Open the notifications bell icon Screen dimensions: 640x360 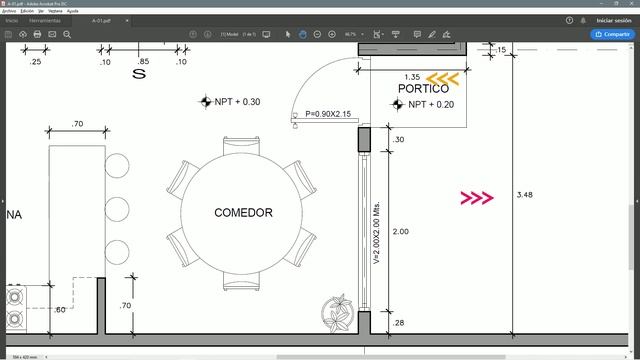(583, 20)
